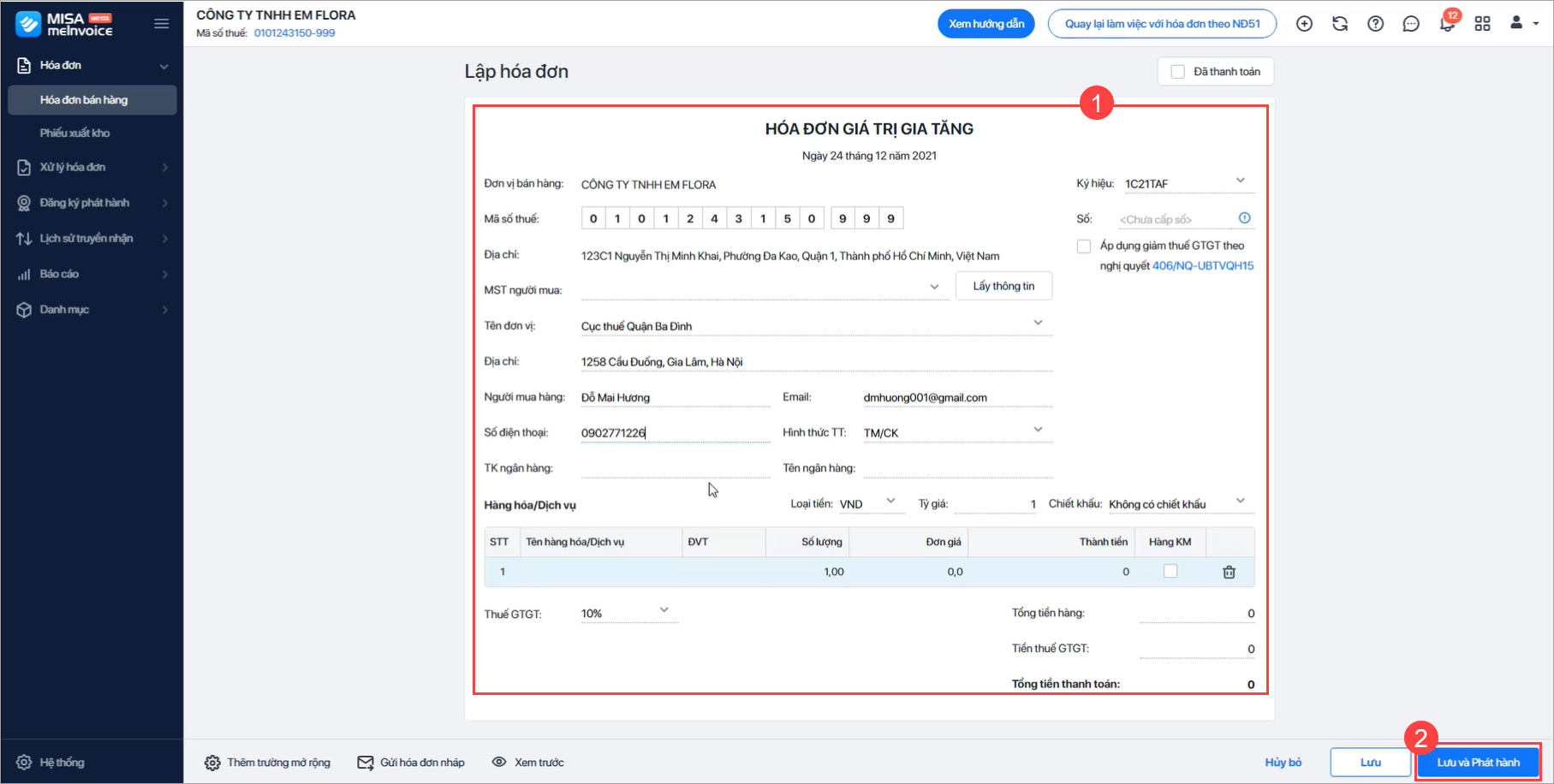Click Lấy thông tin button
Screen dimensions: 1554x784
tap(1003, 286)
